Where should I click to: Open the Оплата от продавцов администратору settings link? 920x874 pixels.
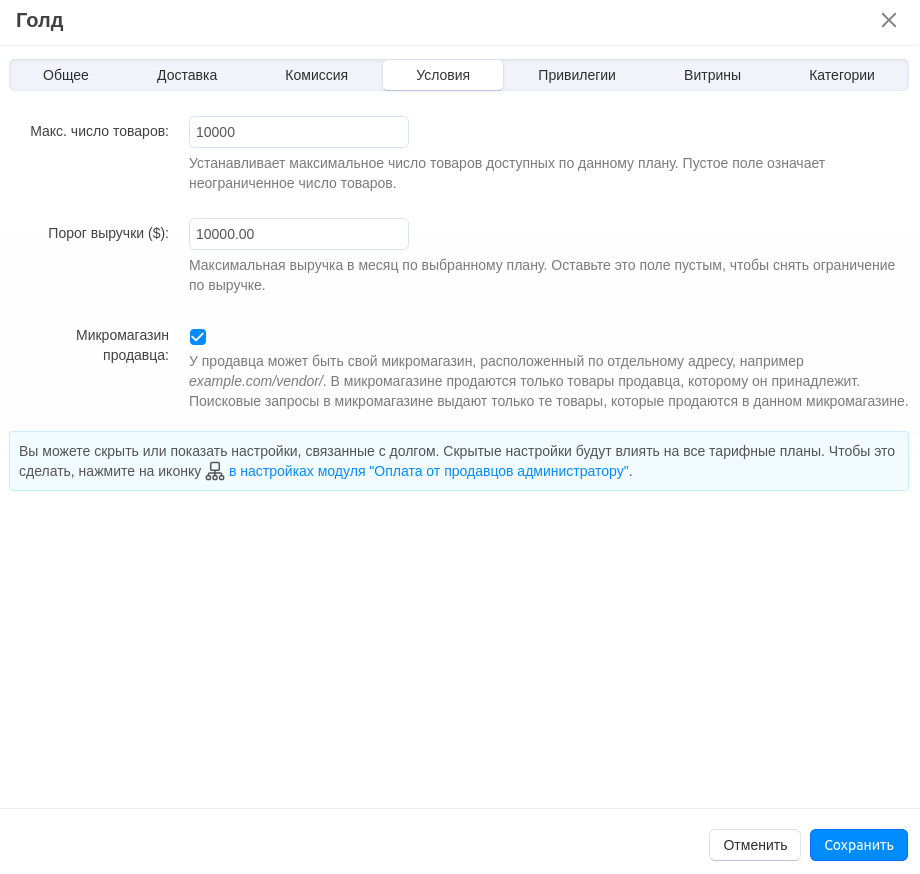tap(428, 471)
